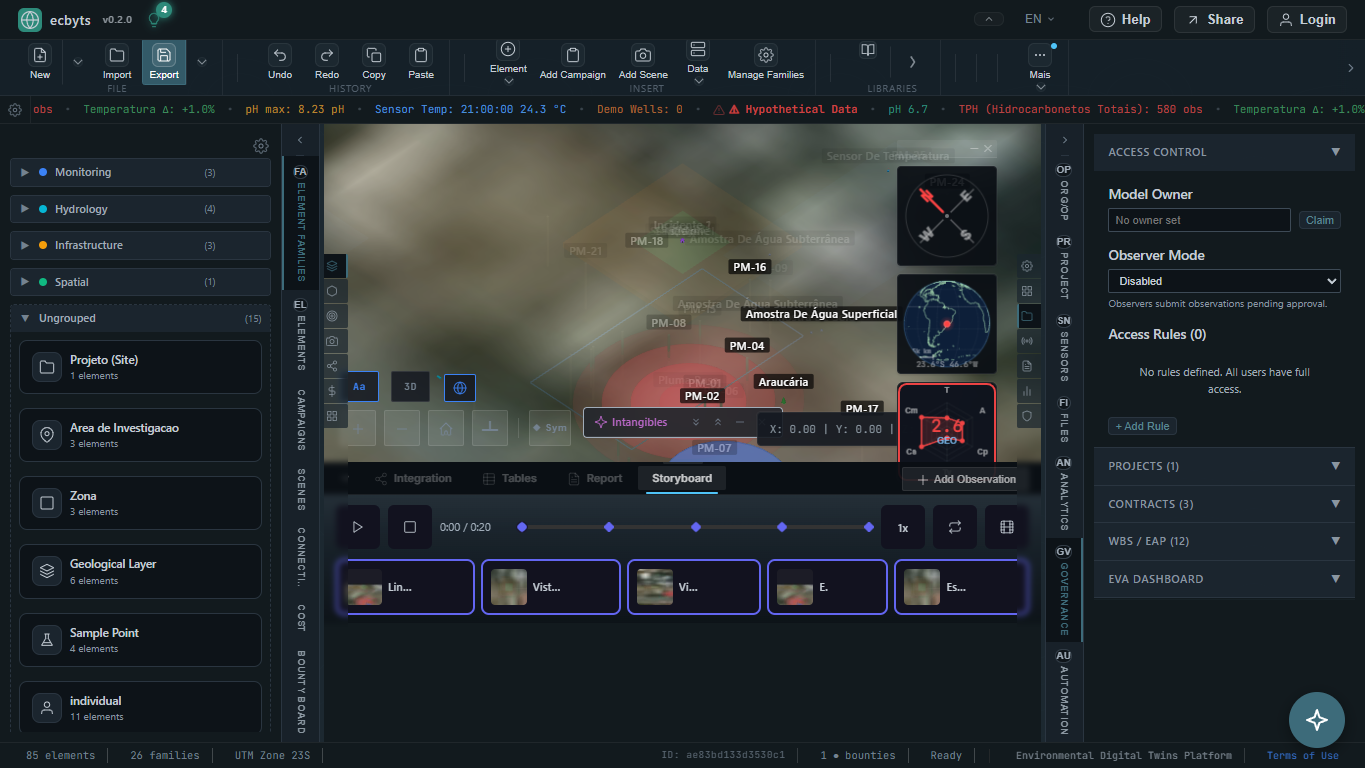Click the last keyframe marker on timeline
The height and width of the screenshot is (768, 1365).
(x=868, y=527)
